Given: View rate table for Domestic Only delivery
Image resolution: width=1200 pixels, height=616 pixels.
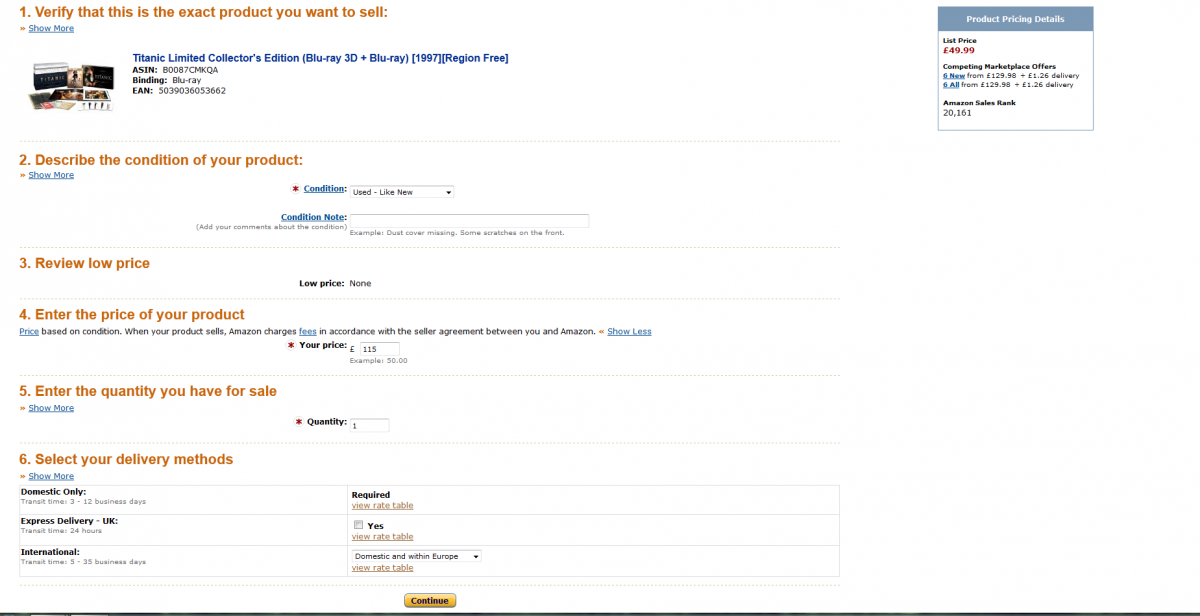Looking at the screenshot, I should coord(382,505).
